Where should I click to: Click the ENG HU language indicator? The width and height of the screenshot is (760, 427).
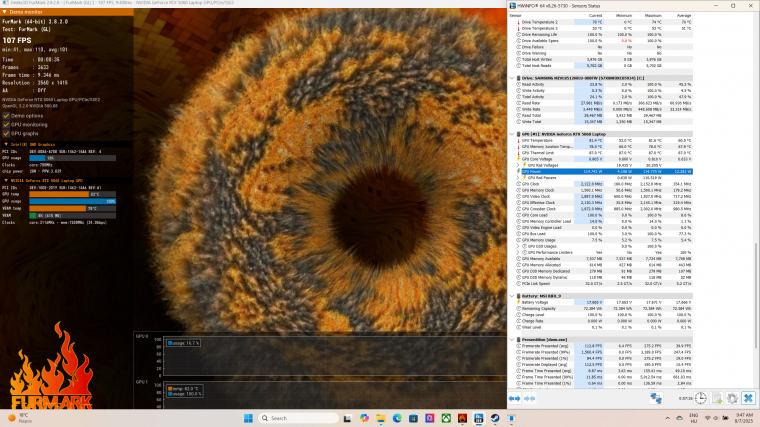tap(694, 418)
